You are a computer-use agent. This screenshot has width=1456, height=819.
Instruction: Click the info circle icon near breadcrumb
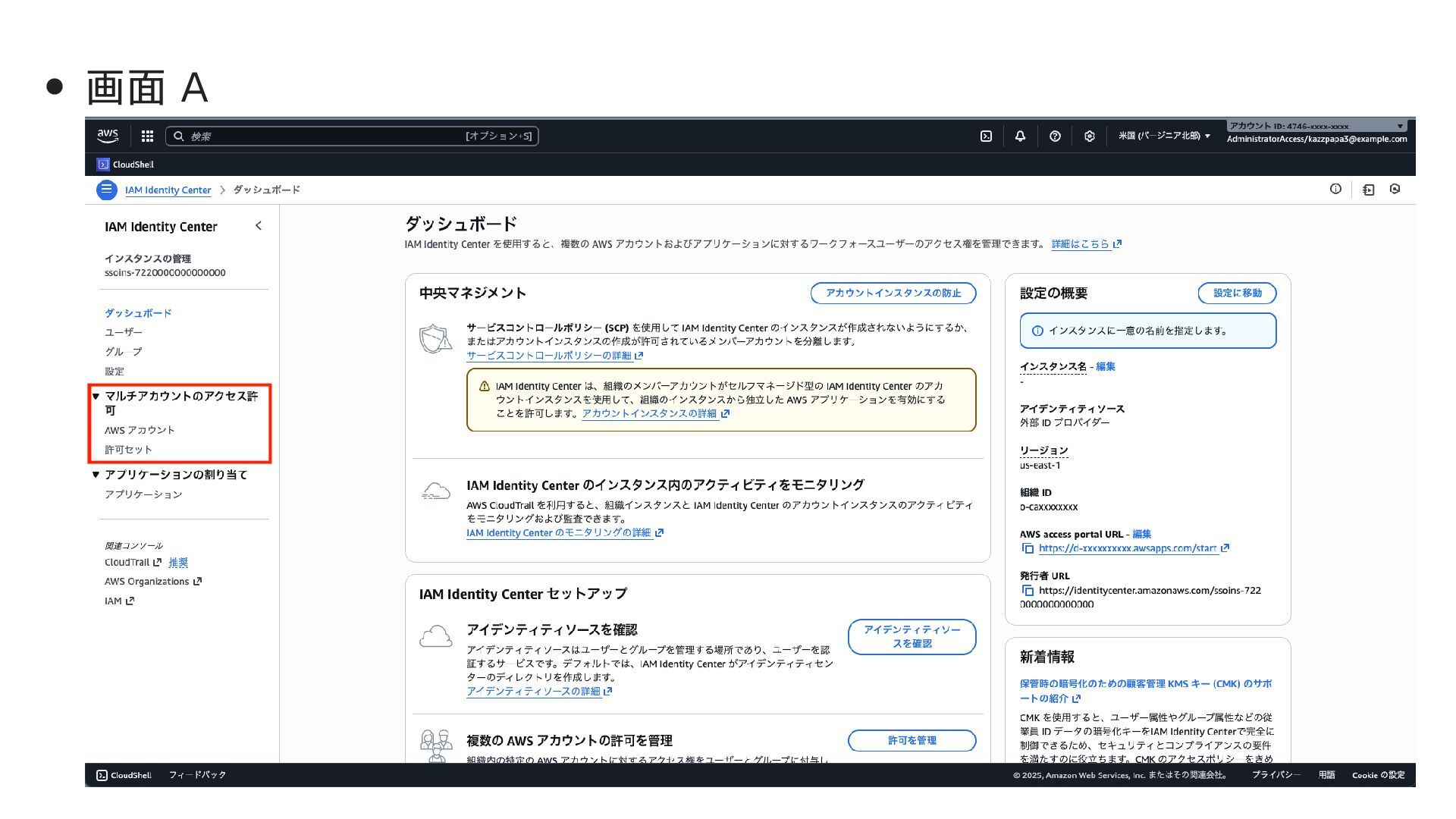pyautogui.click(x=1335, y=190)
